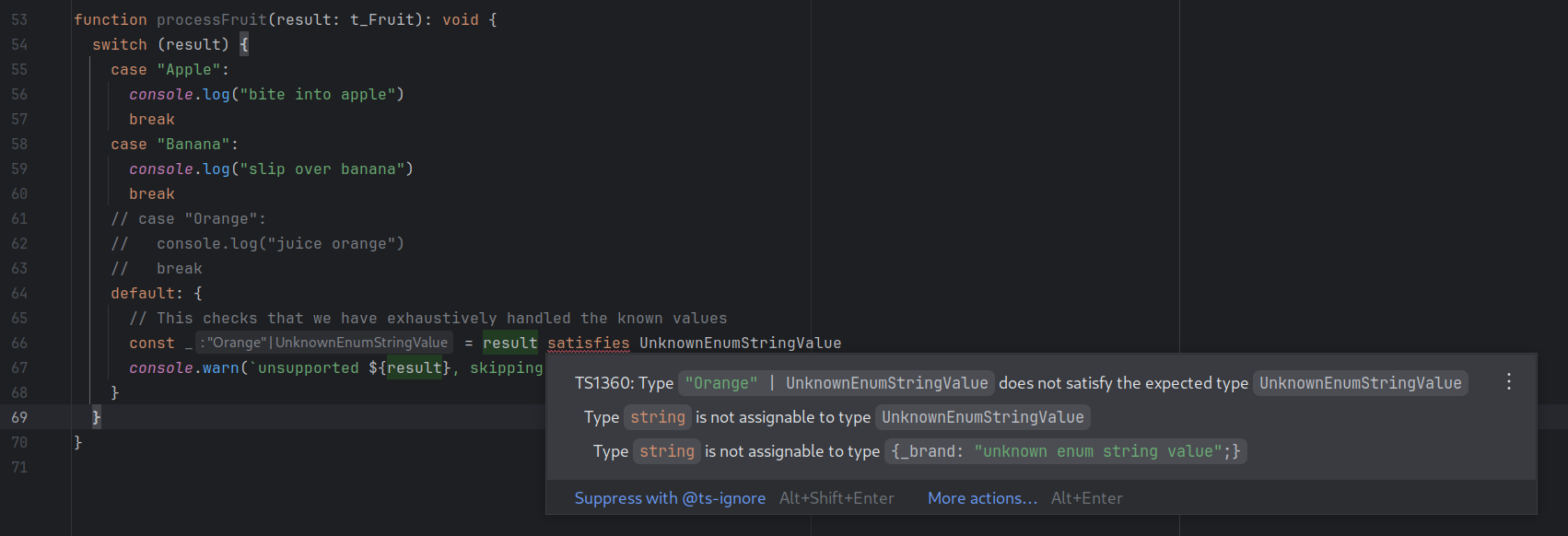Click the inlay type hint "Orange"|UnknownEnumStringValue

coord(324,343)
